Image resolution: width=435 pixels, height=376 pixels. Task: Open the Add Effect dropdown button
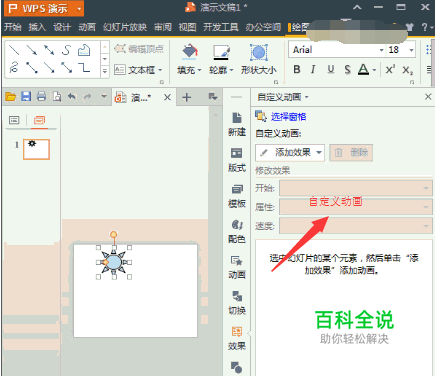coord(290,153)
